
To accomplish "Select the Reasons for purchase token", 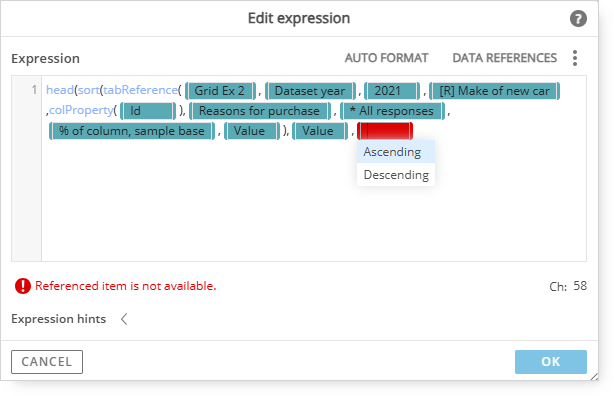I will (x=260, y=111).
